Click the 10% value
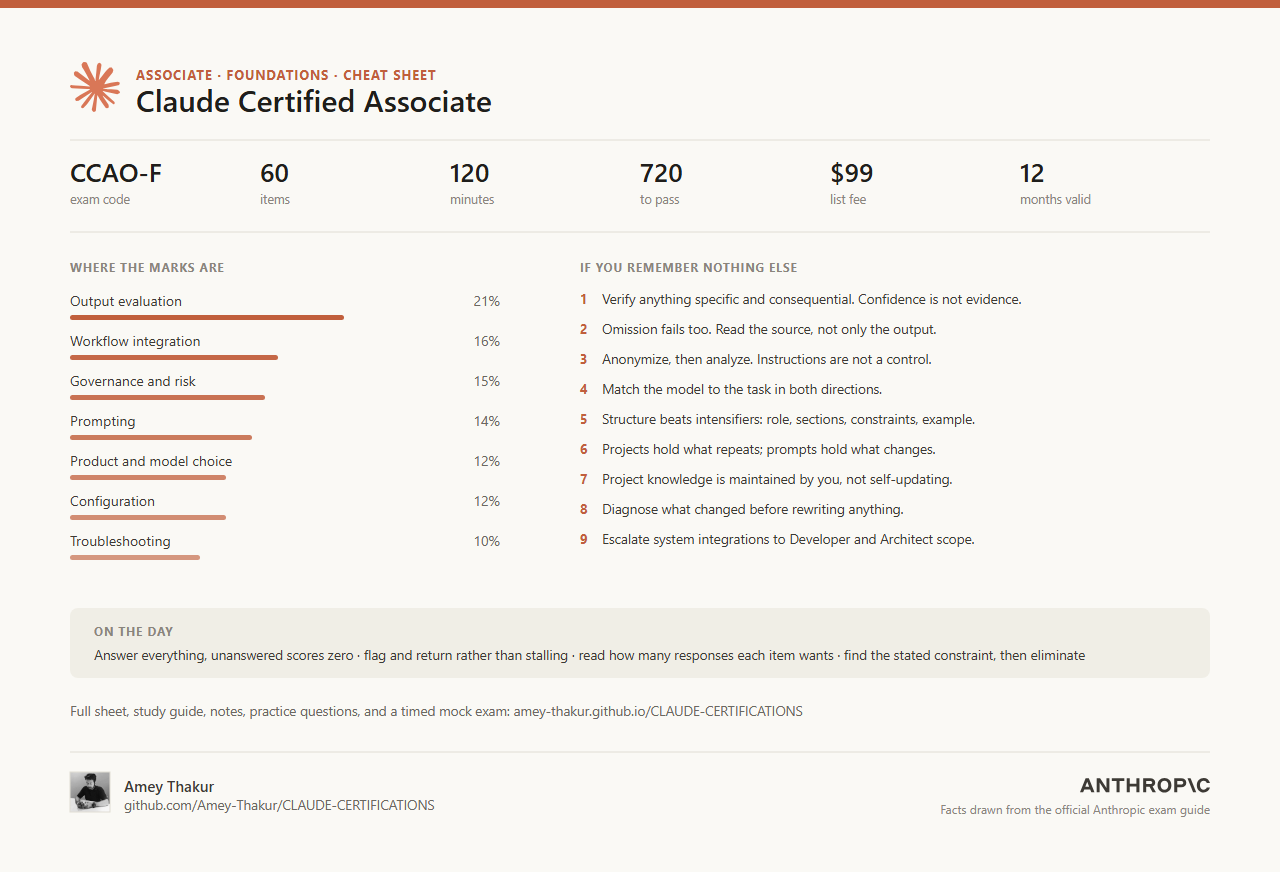 (487, 541)
